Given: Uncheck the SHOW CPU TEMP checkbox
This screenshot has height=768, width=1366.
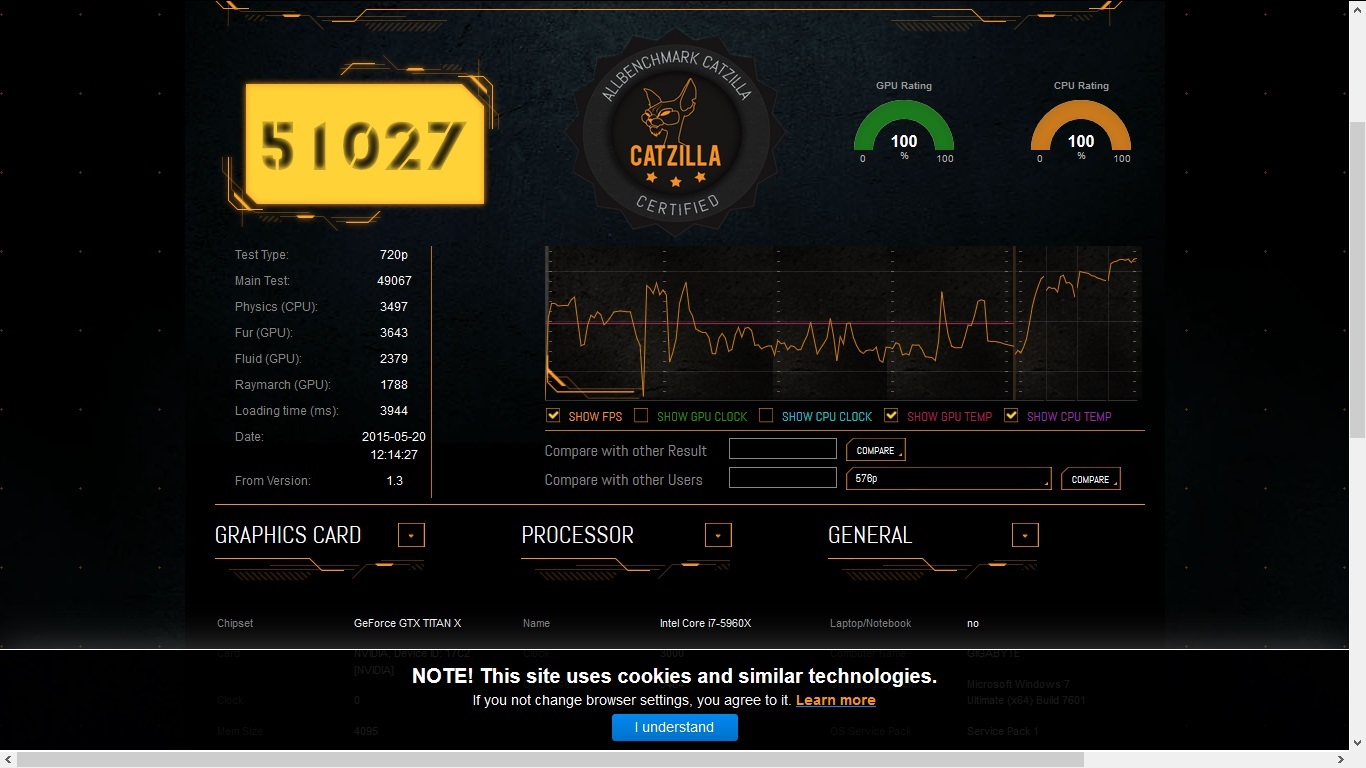Looking at the screenshot, I should point(1011,416).
